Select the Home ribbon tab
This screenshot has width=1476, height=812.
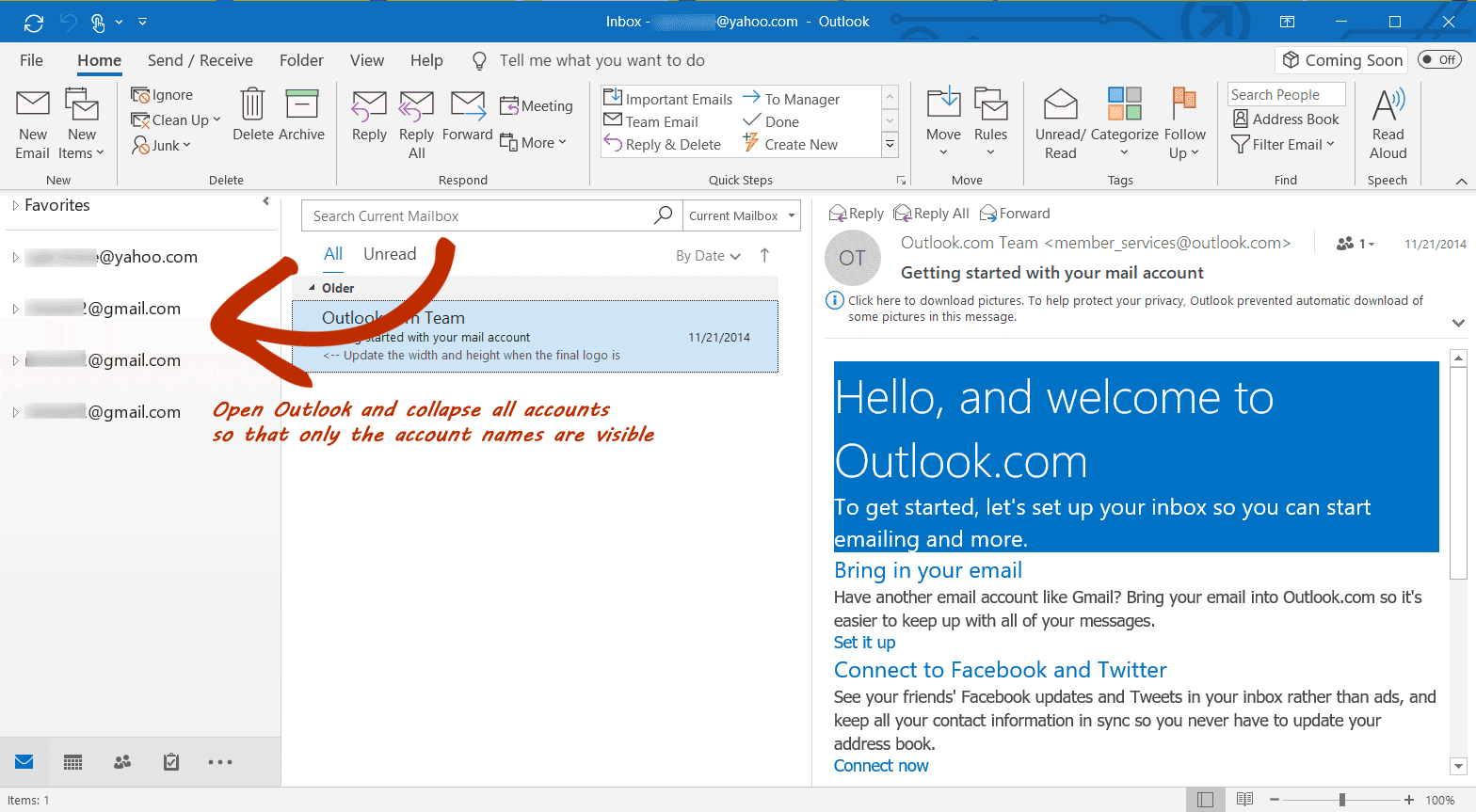pyautogui.click(x=99, y=60)
